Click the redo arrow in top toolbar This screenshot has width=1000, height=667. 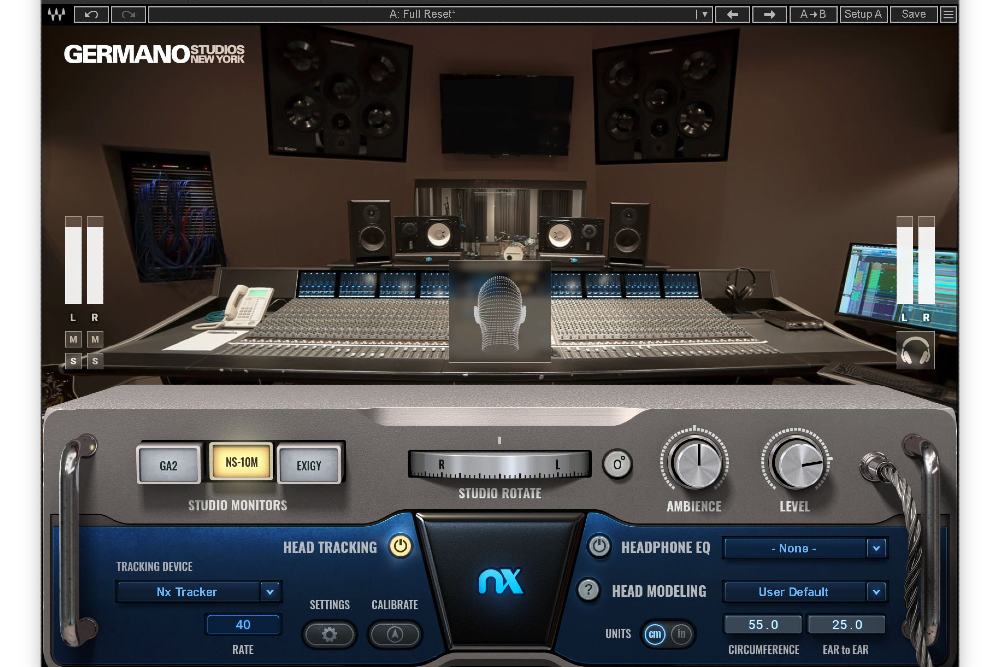[x=128, y=14]
